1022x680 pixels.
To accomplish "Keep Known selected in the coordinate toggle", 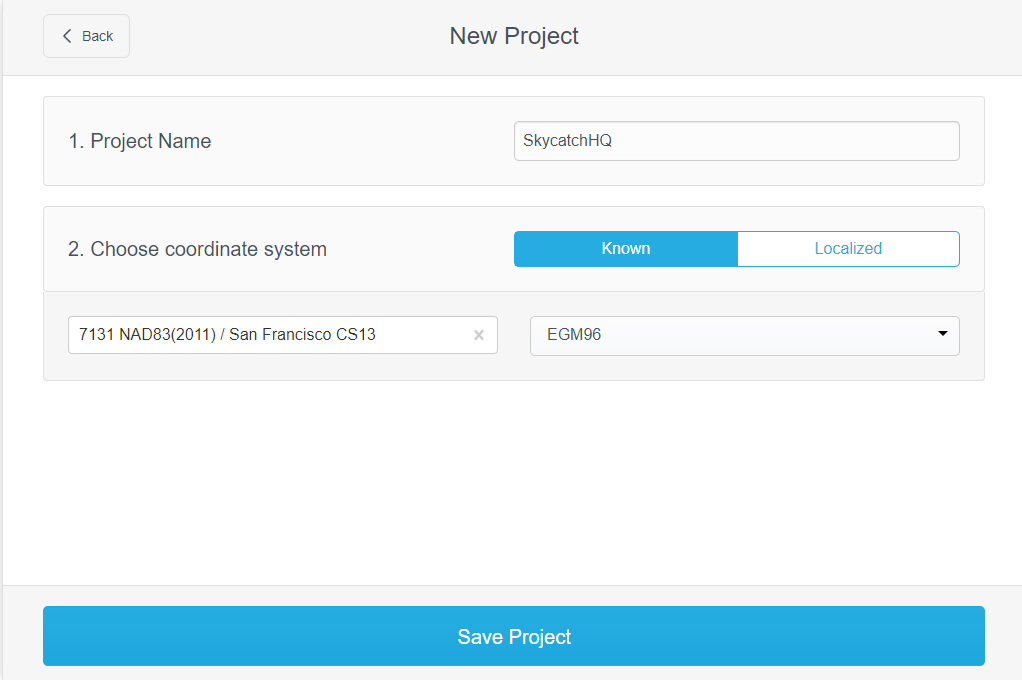I will click(x=625, y=248).
